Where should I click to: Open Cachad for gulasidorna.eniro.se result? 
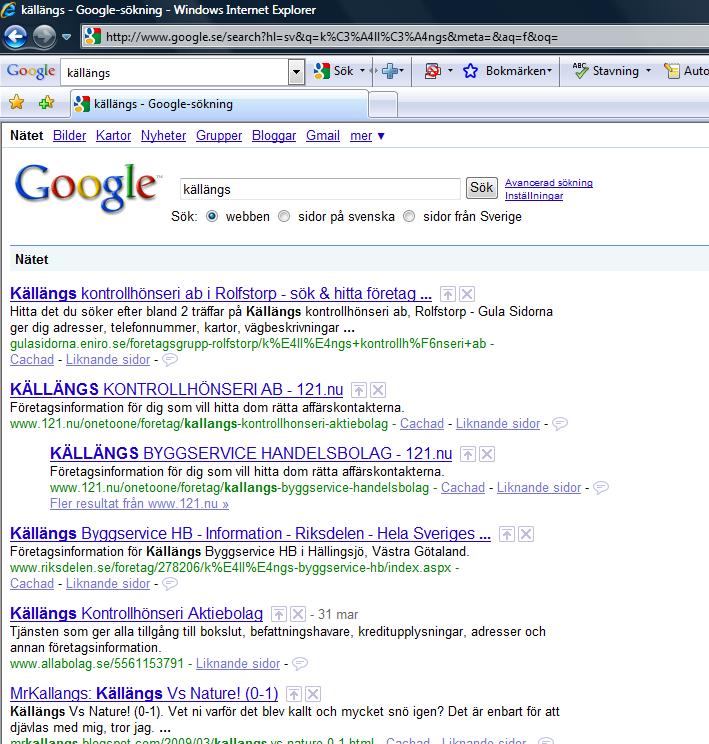(x=32, y=360)
